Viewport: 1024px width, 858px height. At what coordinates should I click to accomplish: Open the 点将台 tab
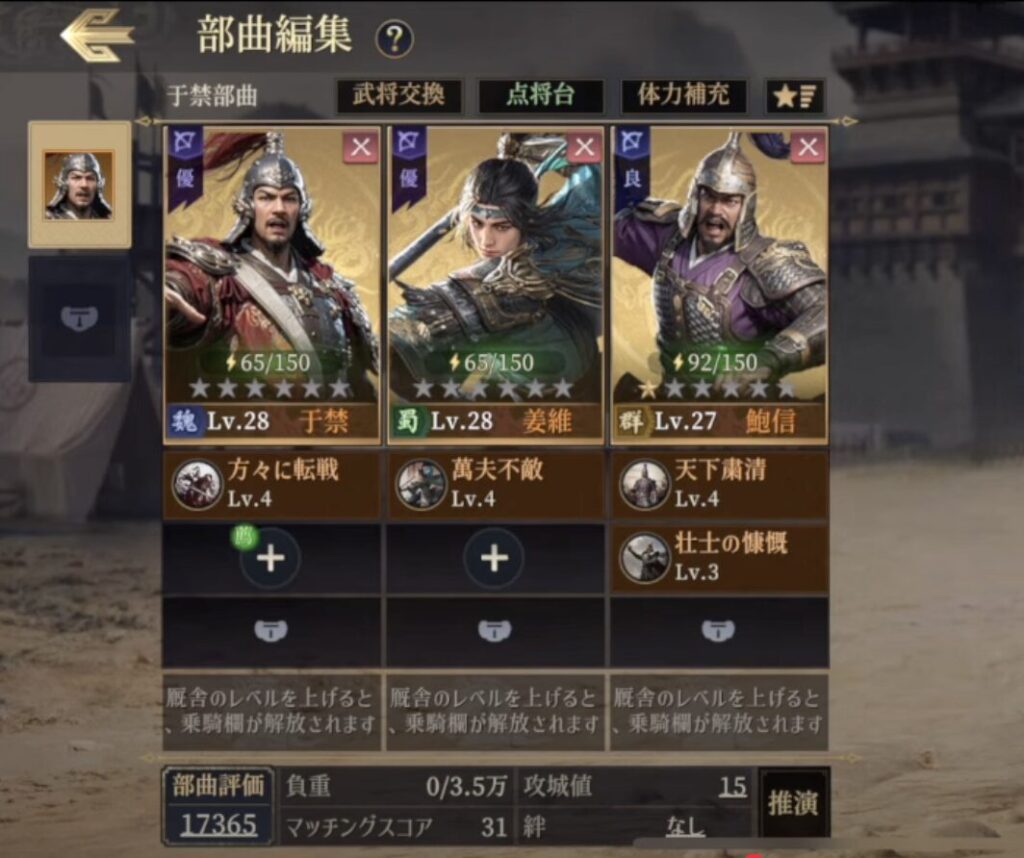click(540, 96)
